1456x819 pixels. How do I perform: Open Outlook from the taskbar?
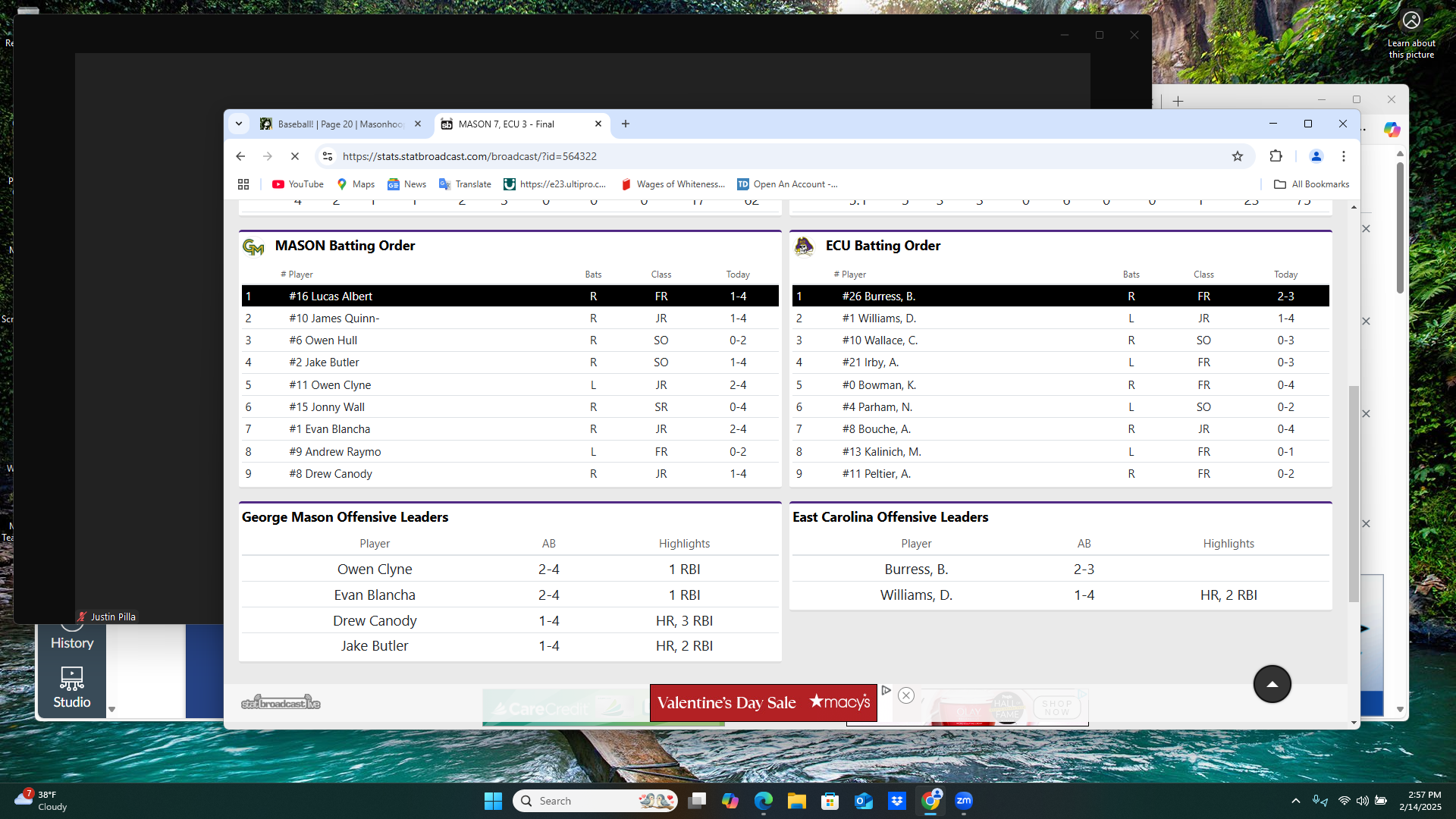tap(864, 801)
